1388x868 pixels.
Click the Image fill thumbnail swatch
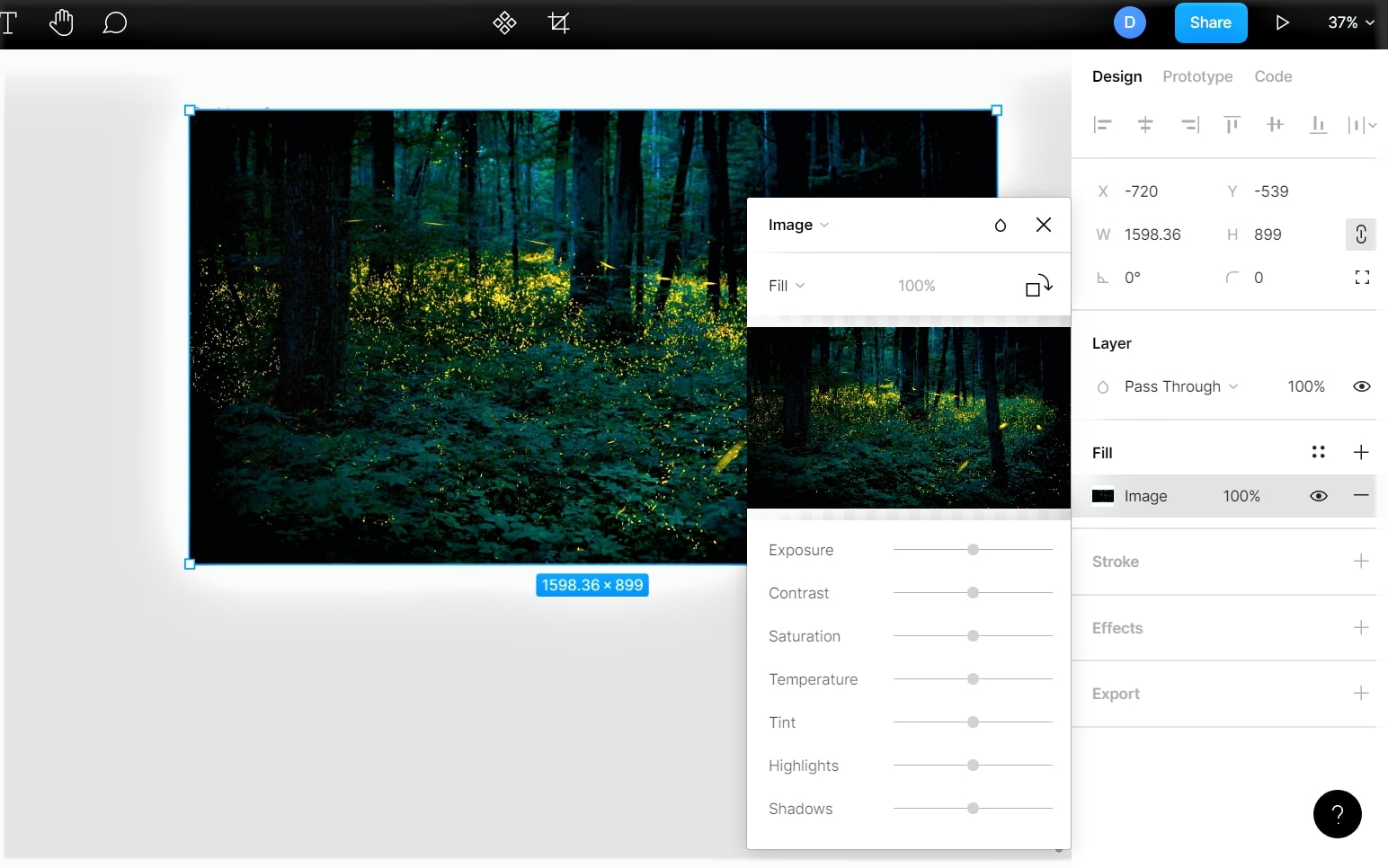pyautogui.click(x=1103, y=496)
